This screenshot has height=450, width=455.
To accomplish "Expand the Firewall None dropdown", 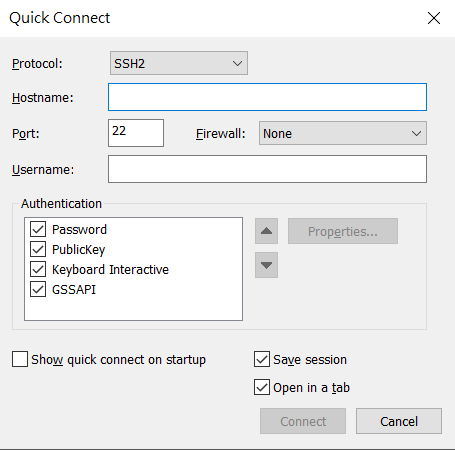I will pos(343,133).
